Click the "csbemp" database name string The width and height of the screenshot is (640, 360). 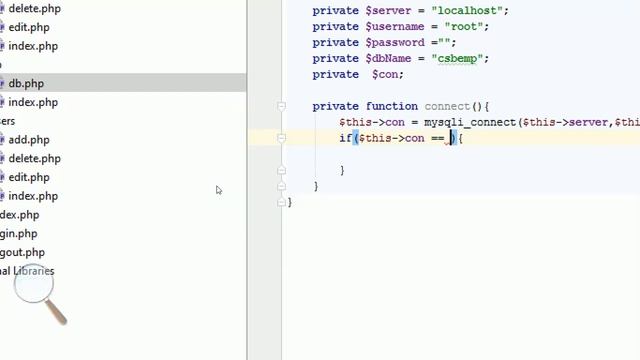457,58
